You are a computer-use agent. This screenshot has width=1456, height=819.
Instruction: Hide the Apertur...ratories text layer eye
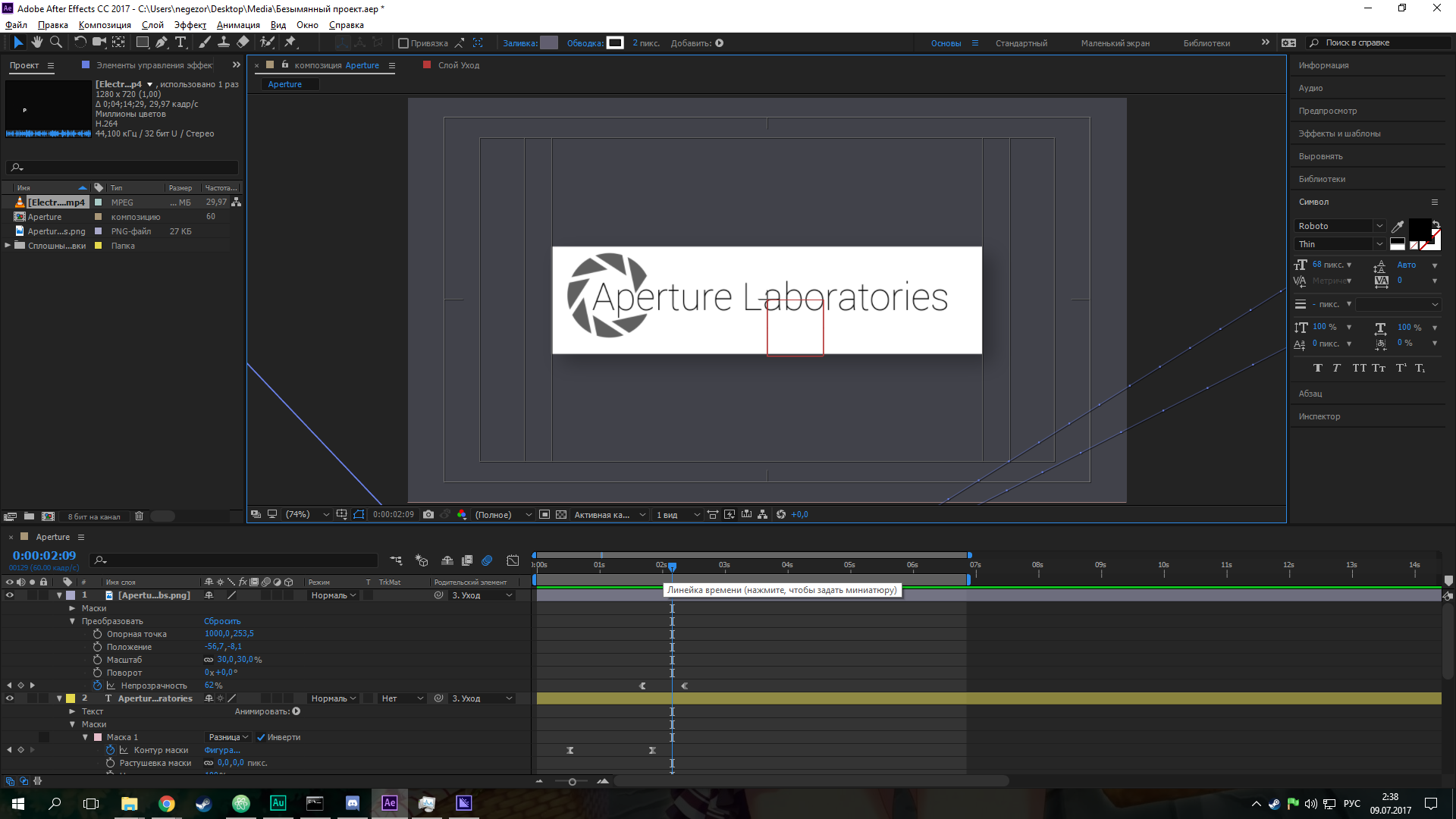click(x=10, y=698)
